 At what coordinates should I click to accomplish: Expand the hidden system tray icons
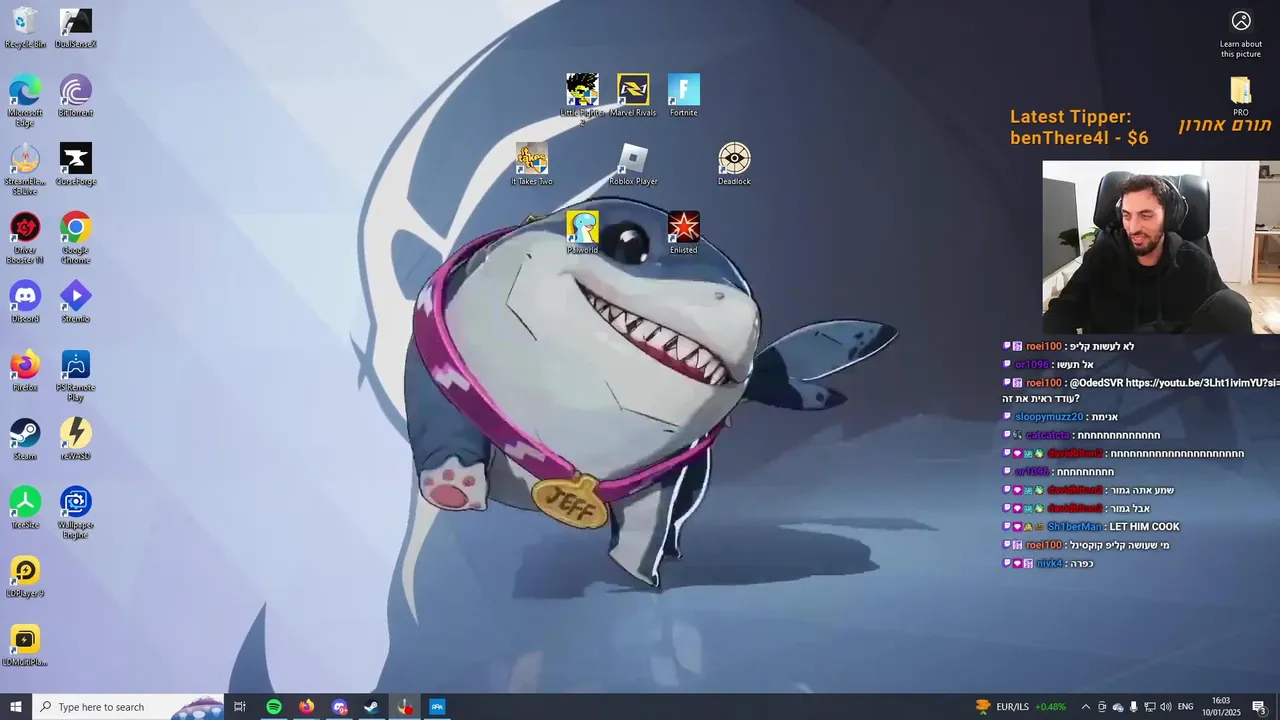pyautogui.click(x=1086, y=707)
